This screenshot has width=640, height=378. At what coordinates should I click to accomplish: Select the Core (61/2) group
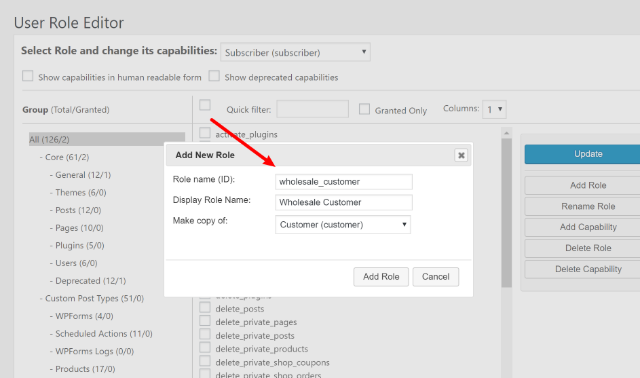67,157
